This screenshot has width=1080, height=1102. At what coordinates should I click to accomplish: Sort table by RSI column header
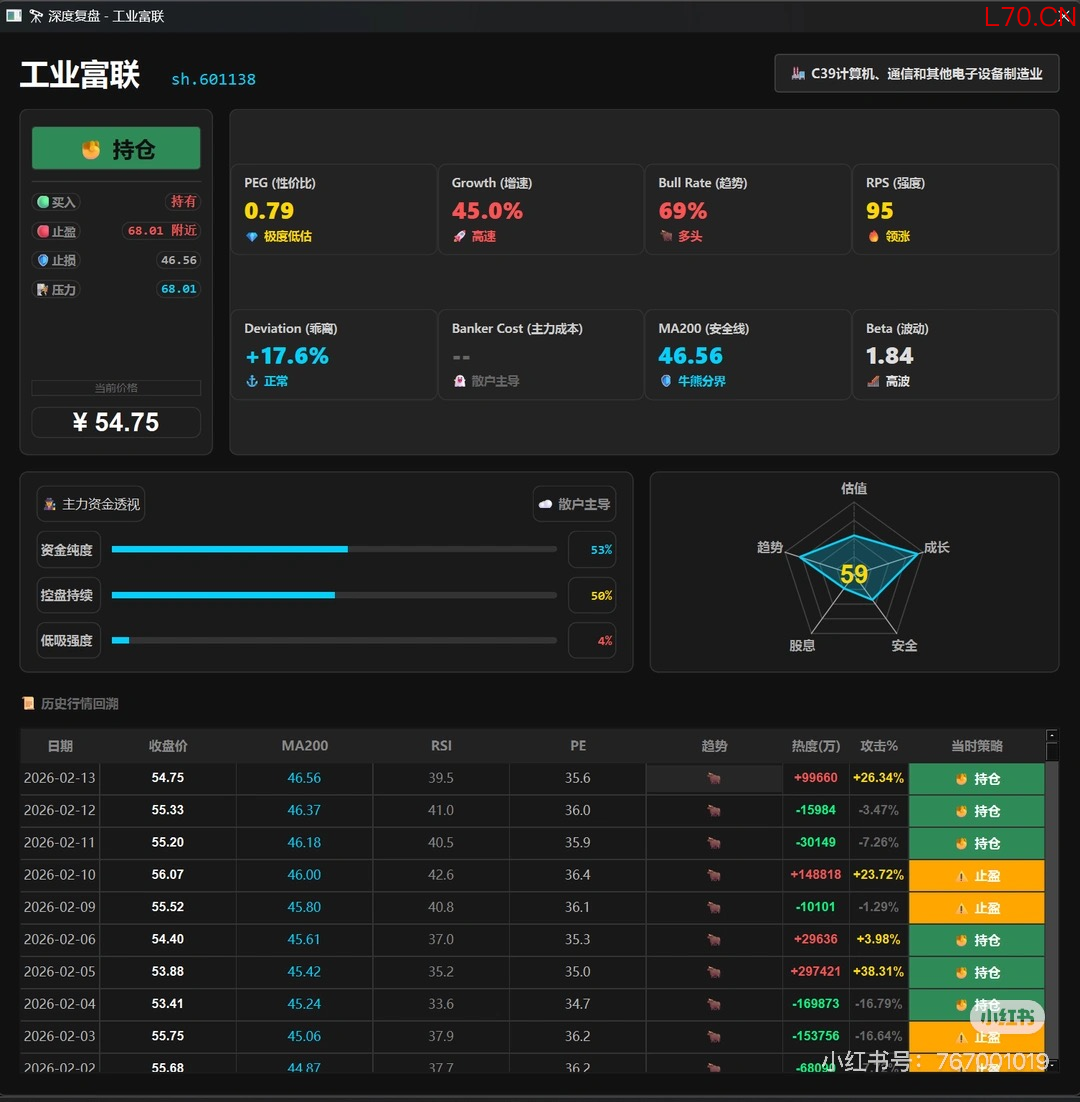pyautogui.click(x=441, y=746)
